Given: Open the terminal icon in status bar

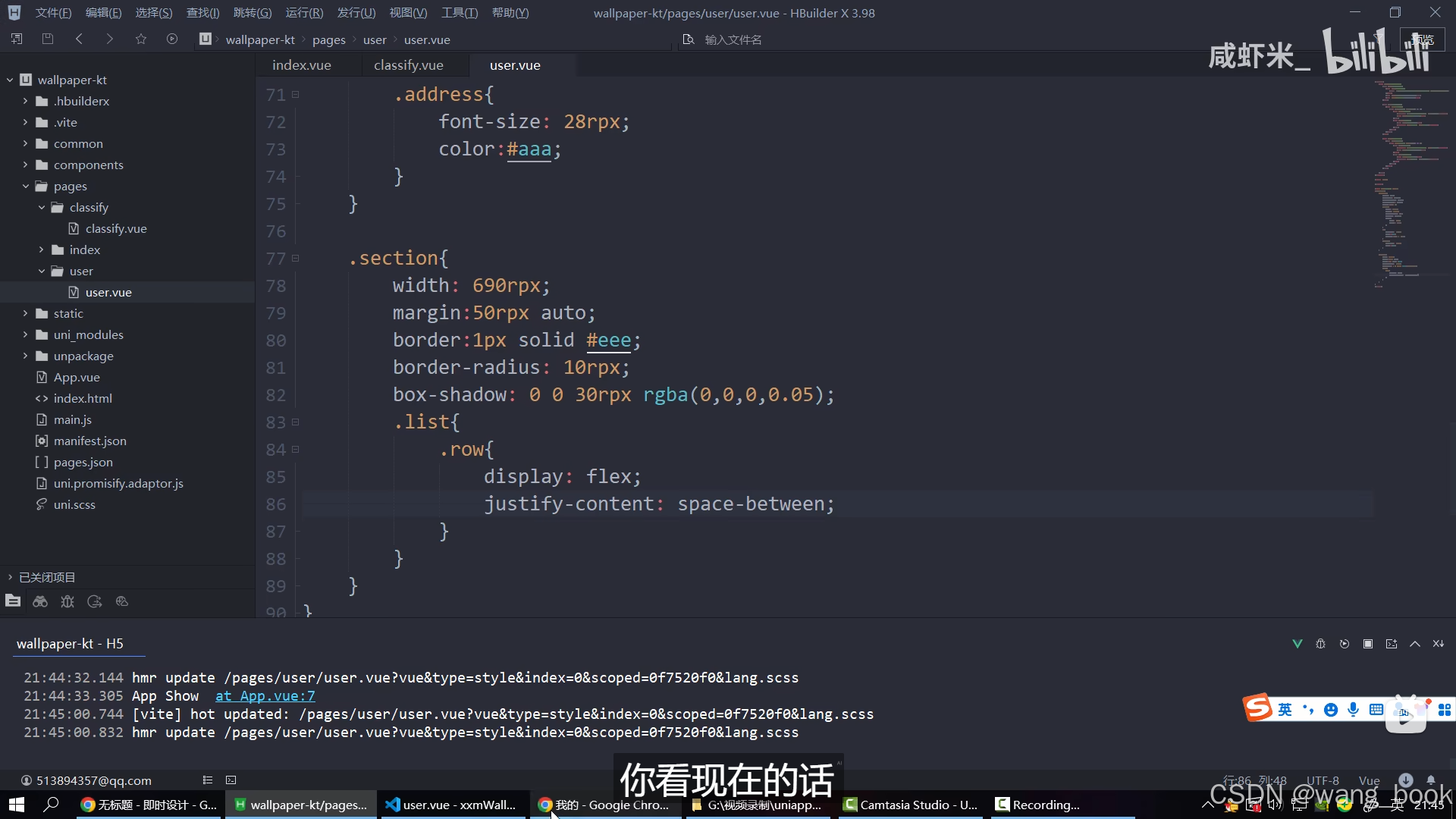Looking at the screenshot, I should 231,780.
